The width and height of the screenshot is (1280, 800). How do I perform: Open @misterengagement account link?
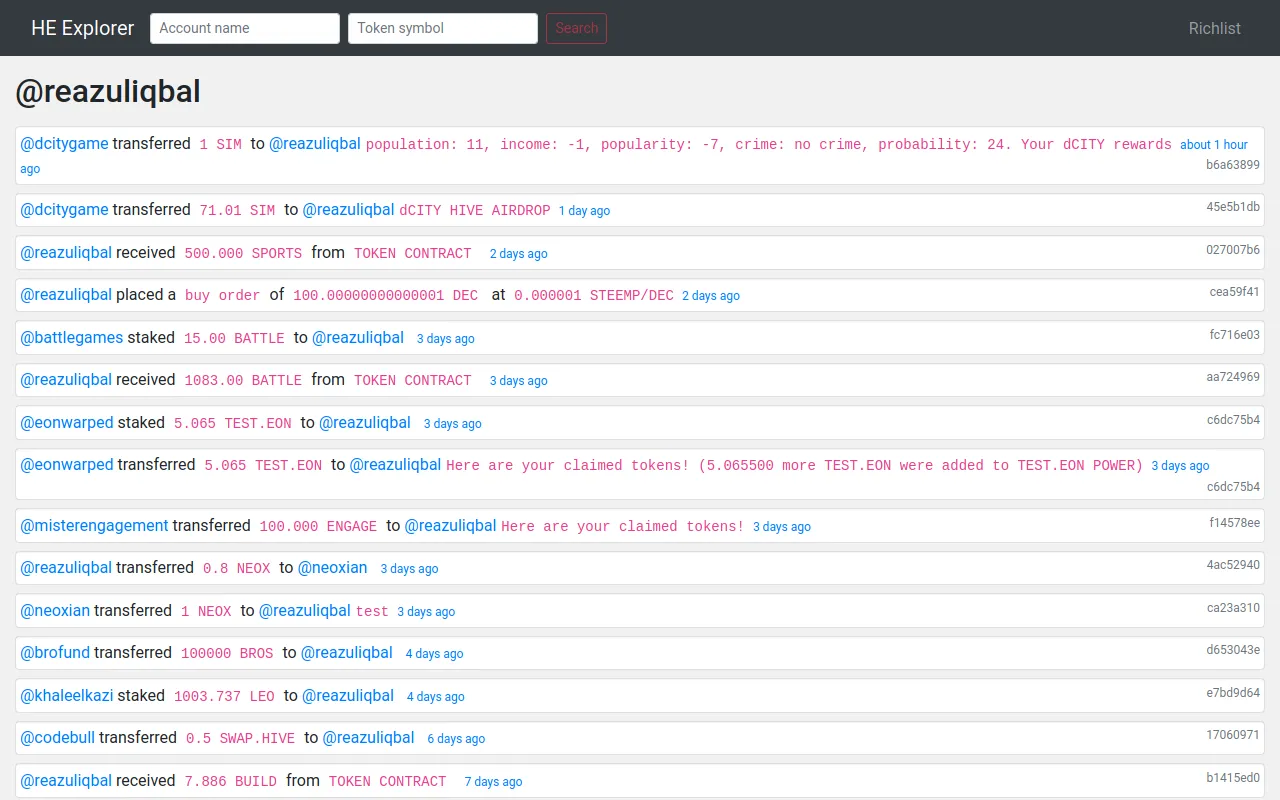pyautogui.click(x=94, y=526)
